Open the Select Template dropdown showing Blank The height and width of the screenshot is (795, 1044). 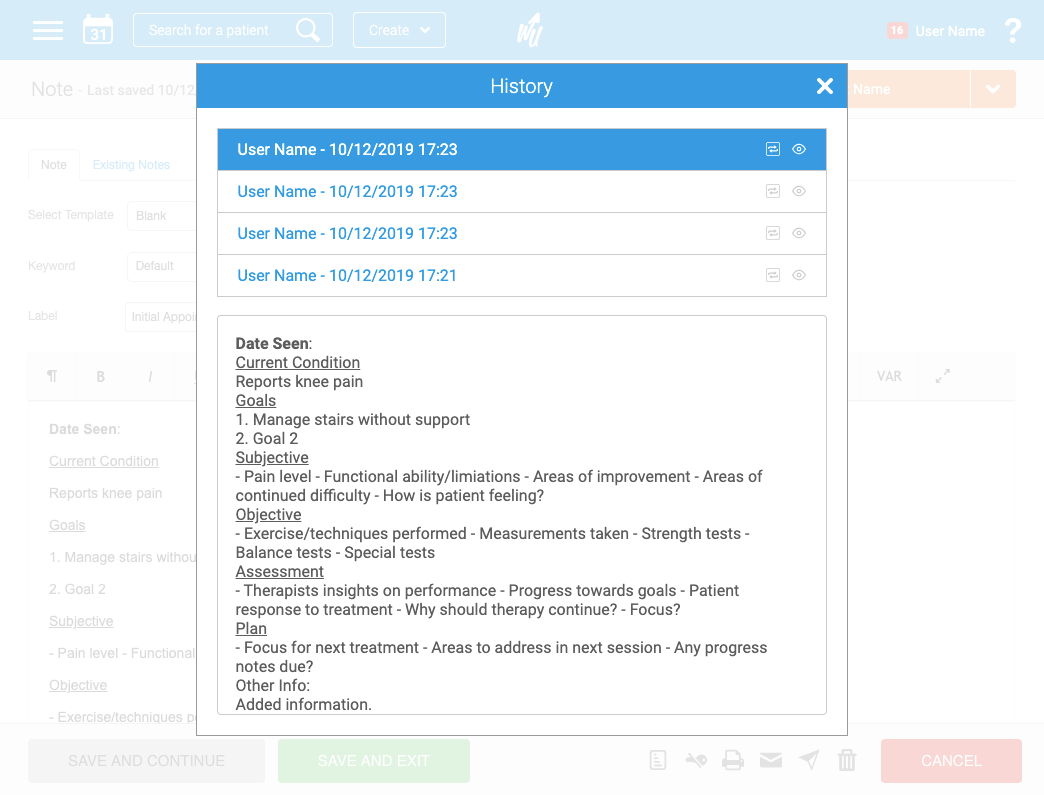click(x=162, y=216)
